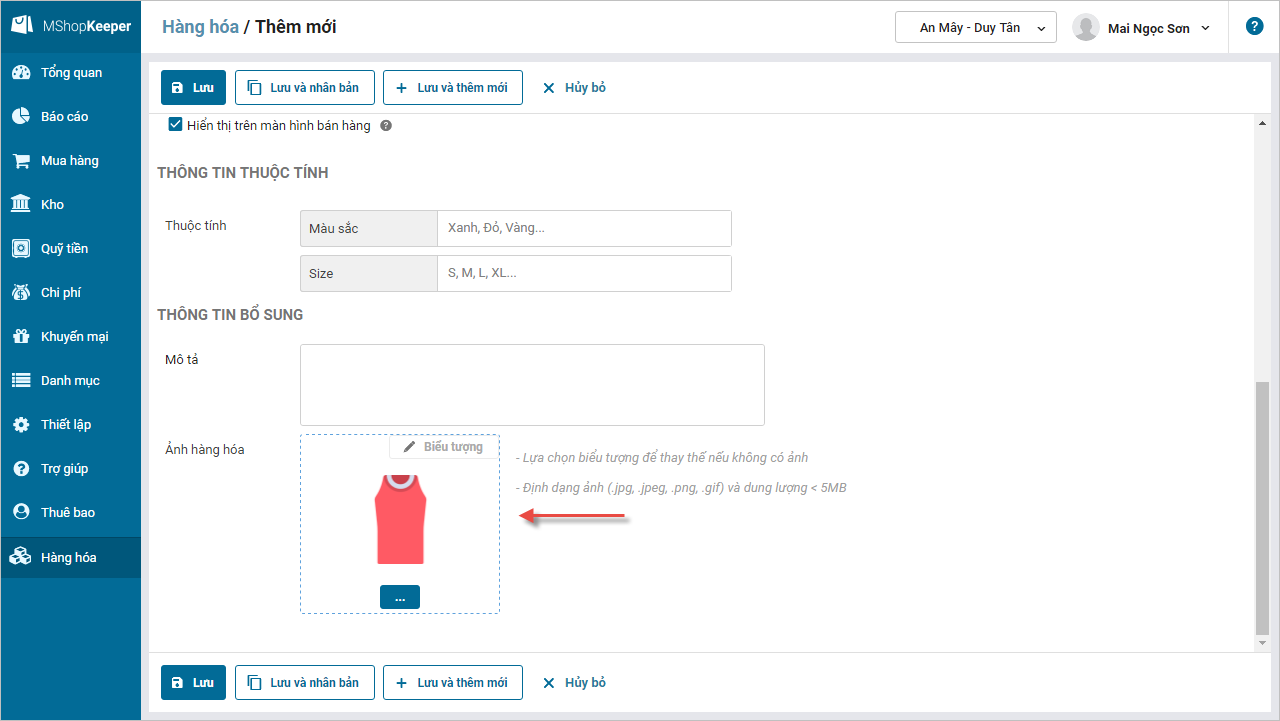
Task: Click top Lưu và nhân bản button
Action: click(x=304, y=88)
